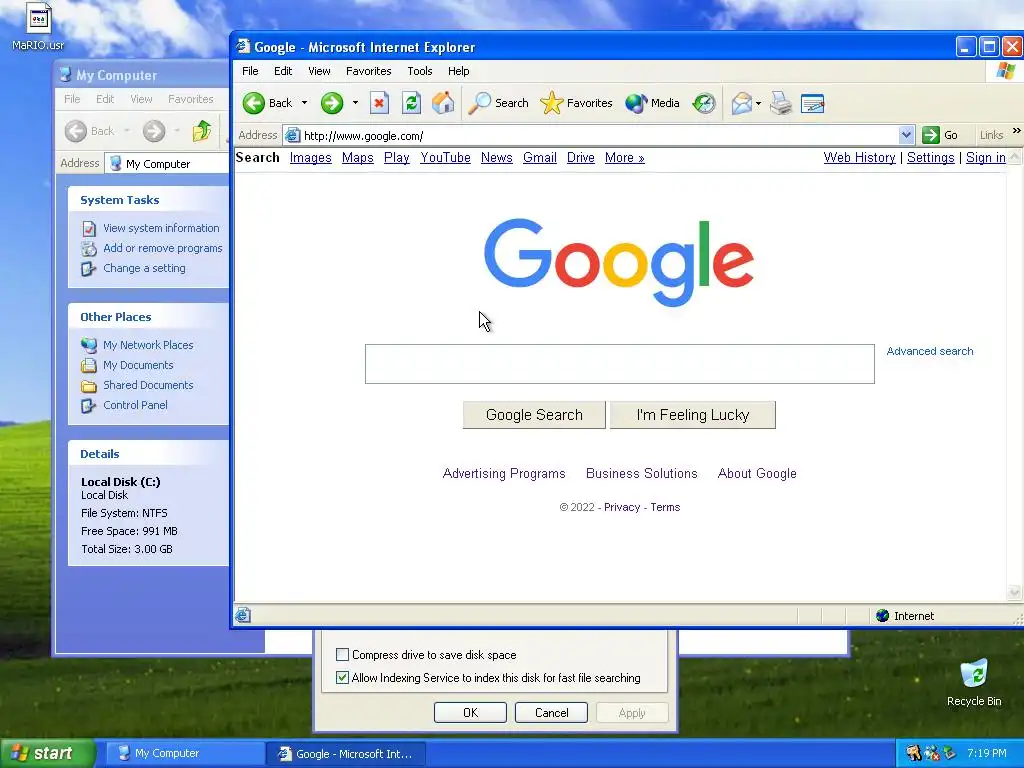Click the Up folder icon in My Computer
The image size is (1024, 768).
(x=202, y=131)
